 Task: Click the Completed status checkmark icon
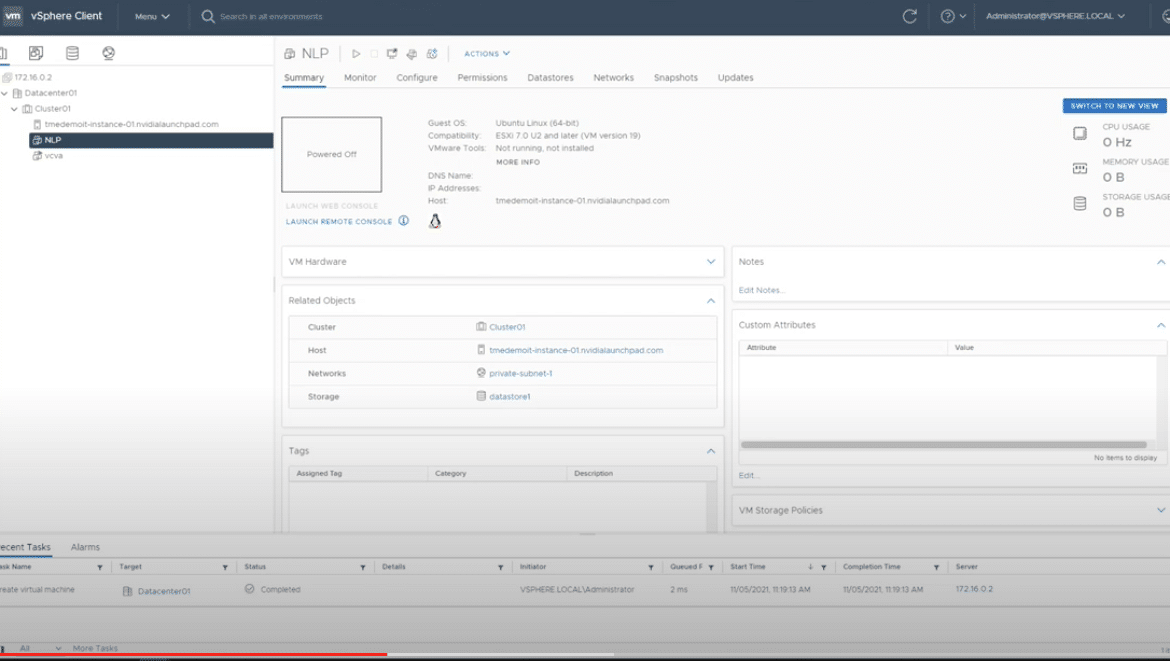249,589
